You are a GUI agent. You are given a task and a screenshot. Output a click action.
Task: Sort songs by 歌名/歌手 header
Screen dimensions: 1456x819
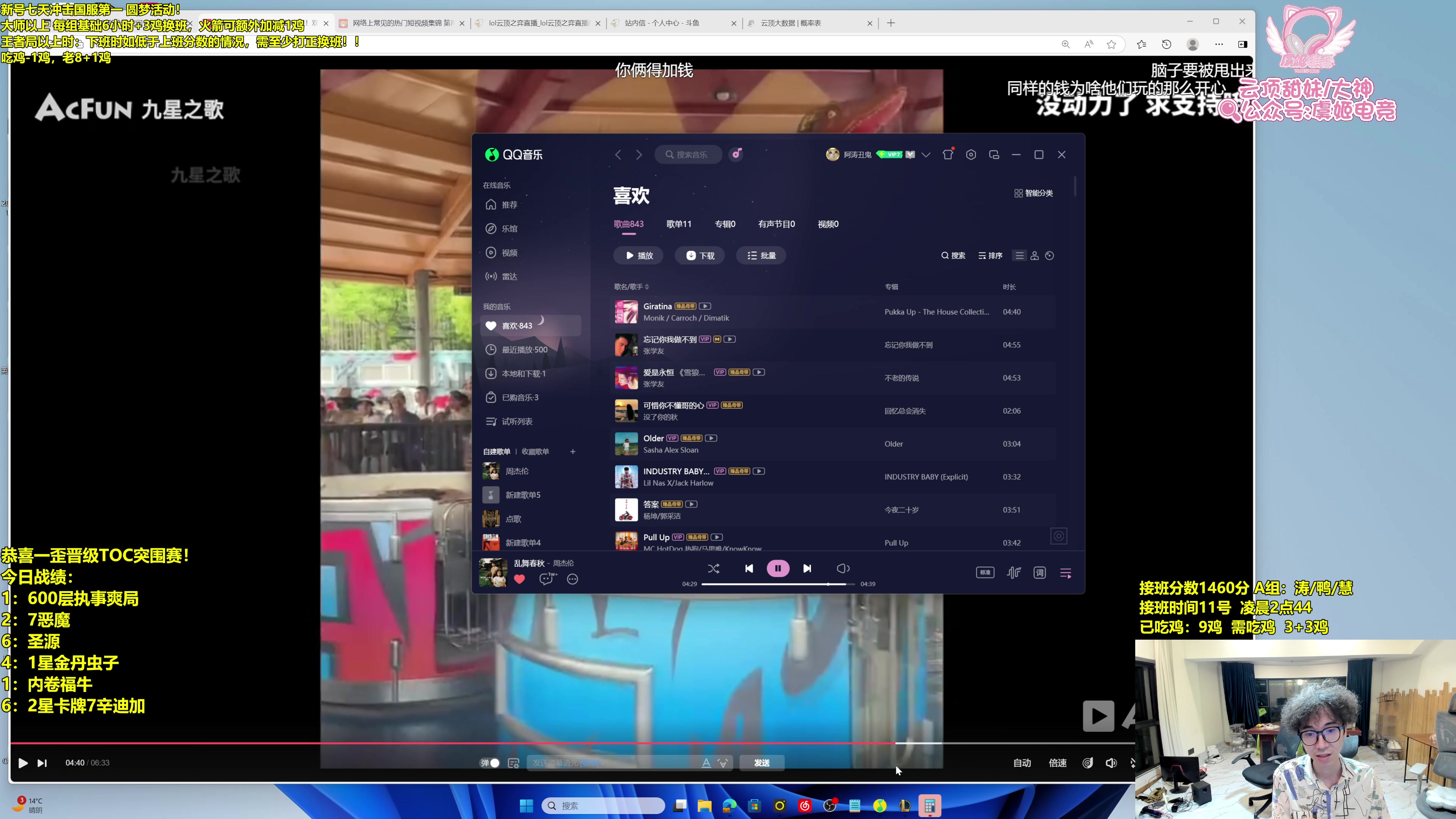(631, 287)
